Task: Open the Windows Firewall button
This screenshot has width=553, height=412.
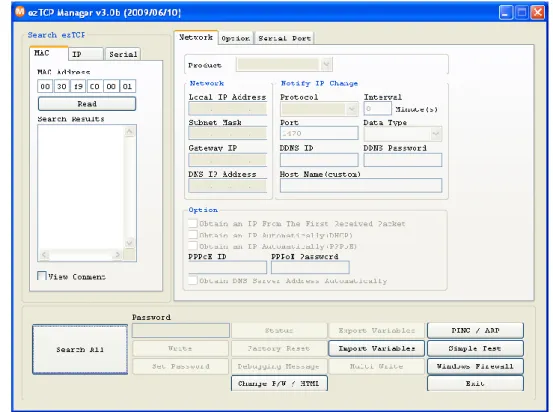Action: coord(475,366)
